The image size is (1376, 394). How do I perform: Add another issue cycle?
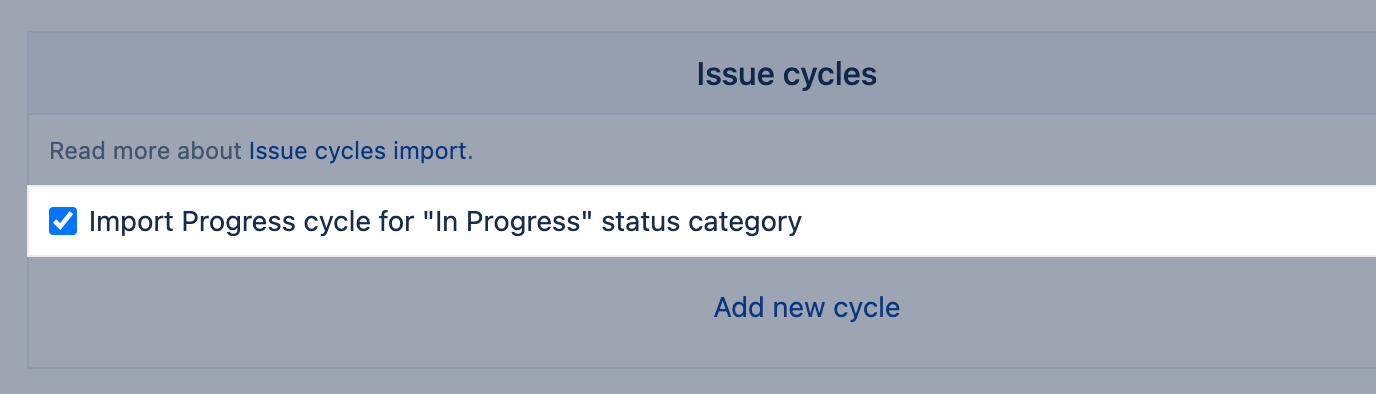807,307
